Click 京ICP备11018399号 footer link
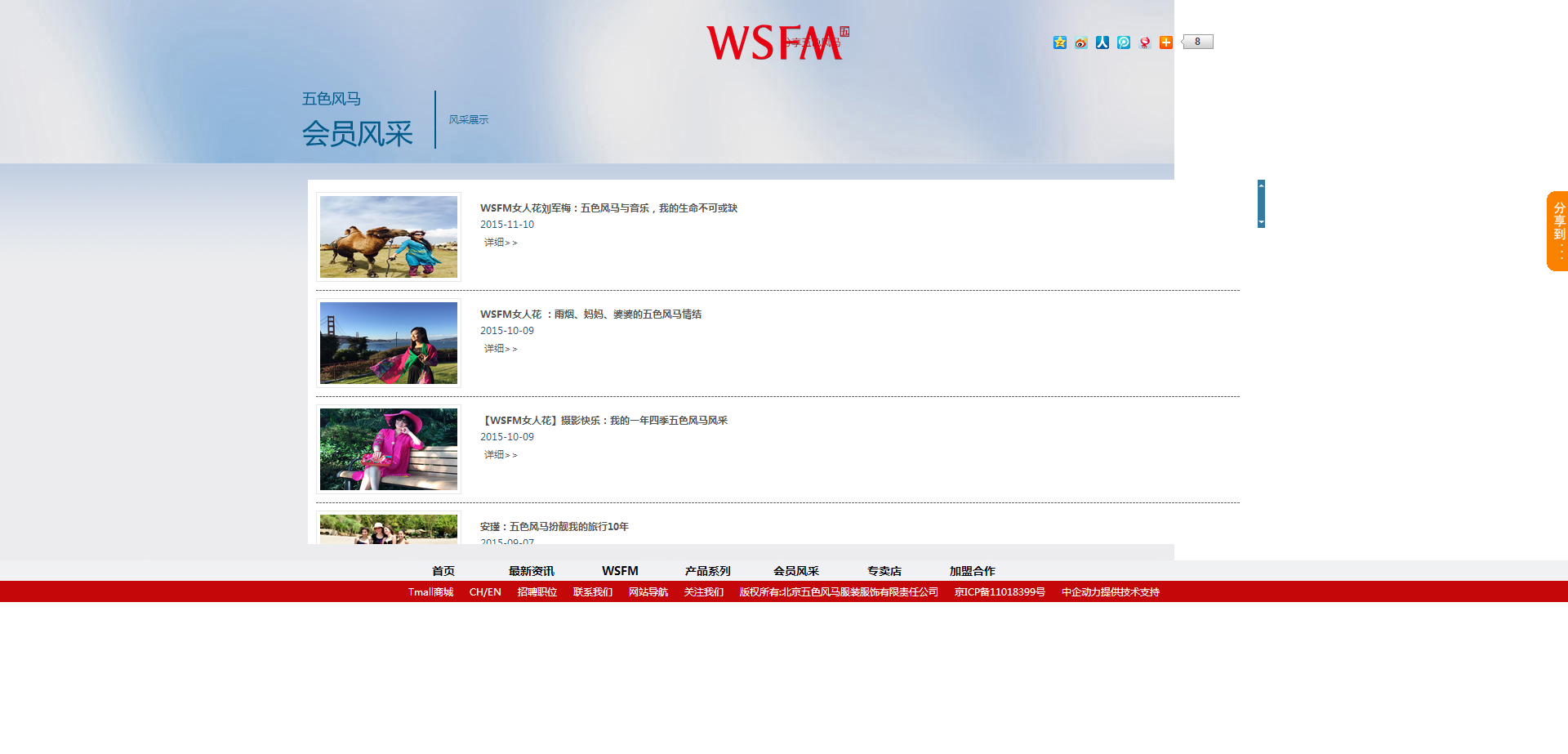 pos(1000,592)
